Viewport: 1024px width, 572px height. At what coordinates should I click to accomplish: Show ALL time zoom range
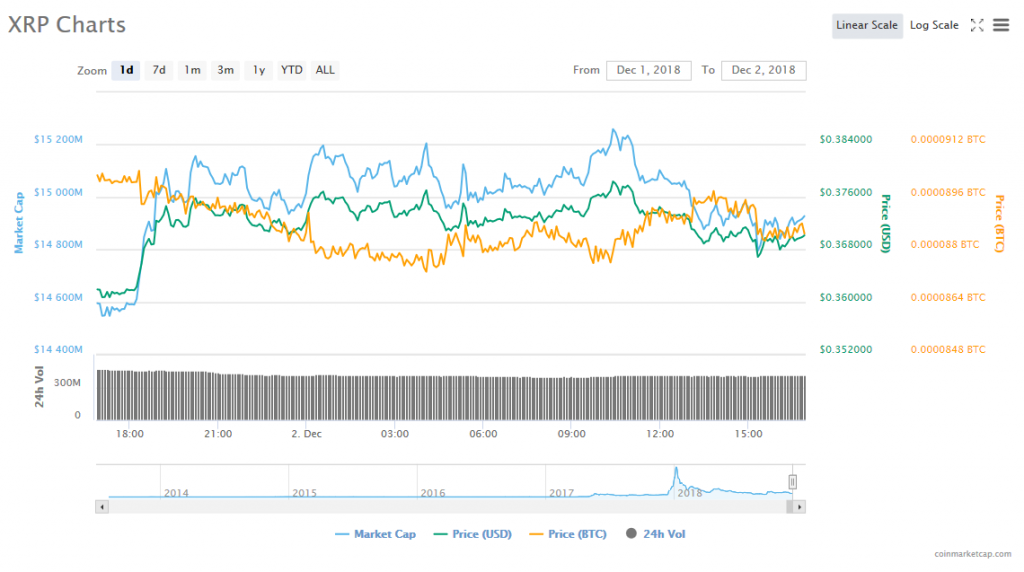click(x=325, y=70)
